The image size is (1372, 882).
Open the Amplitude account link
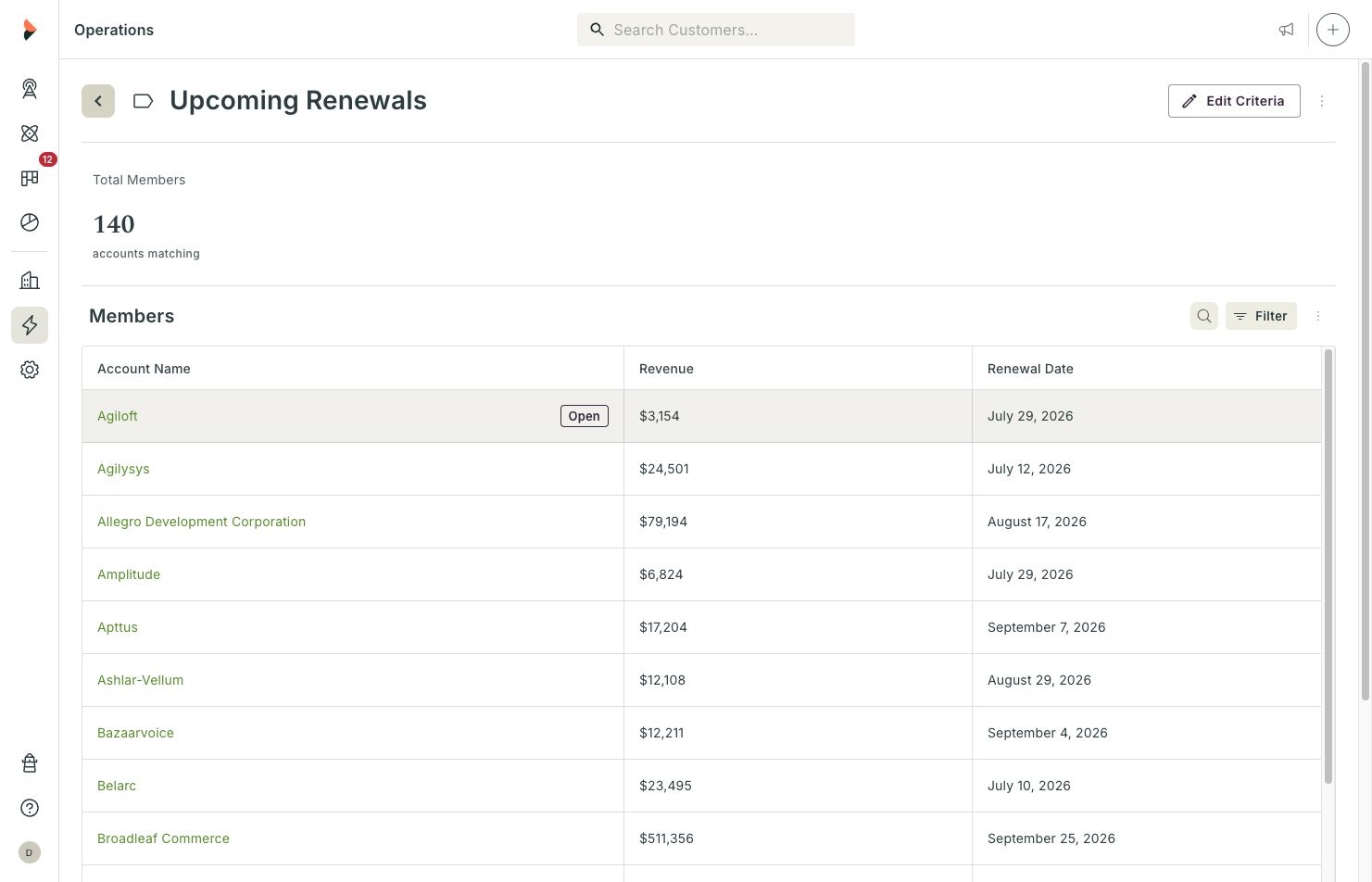point(129,574)
